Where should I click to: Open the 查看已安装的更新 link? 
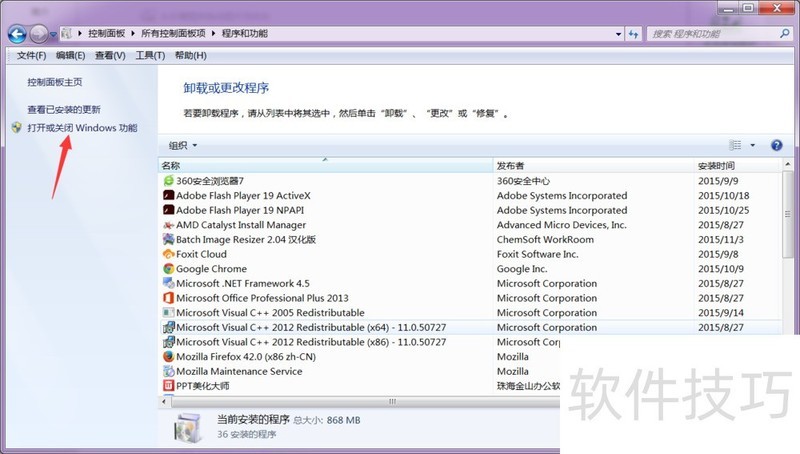tap(64, 110)
